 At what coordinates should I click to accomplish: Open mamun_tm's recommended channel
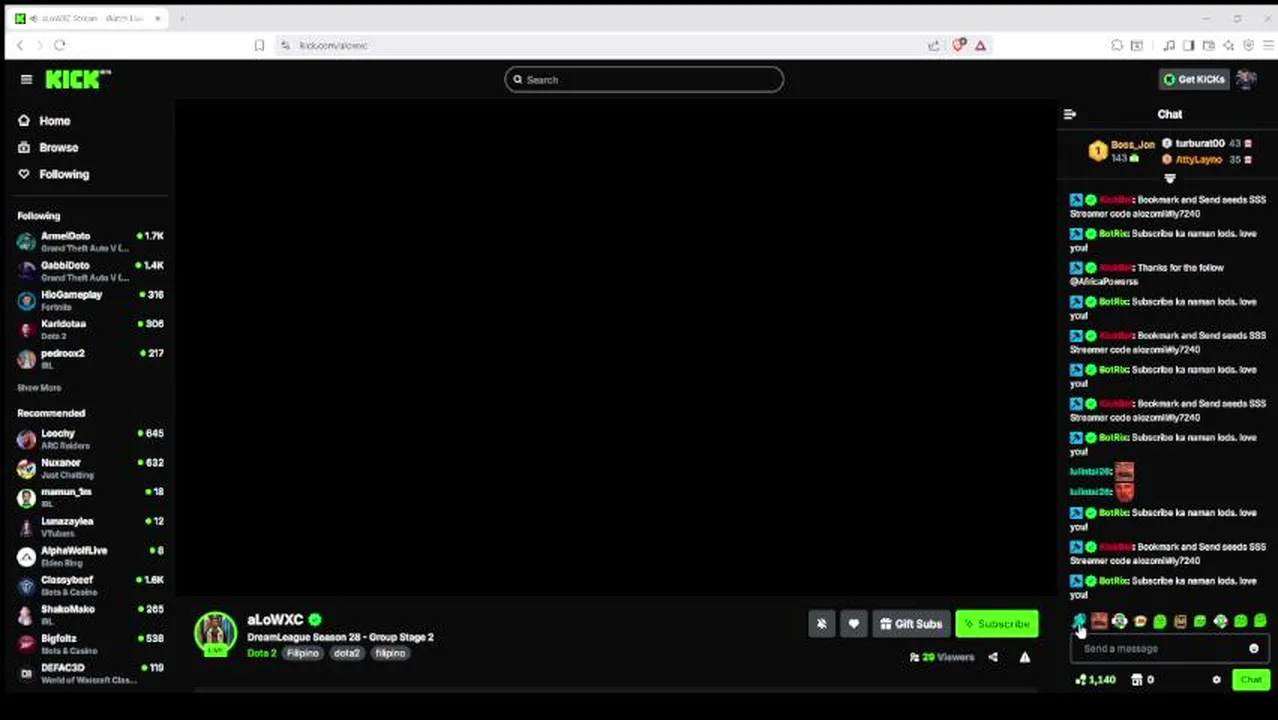pos(90,497)
